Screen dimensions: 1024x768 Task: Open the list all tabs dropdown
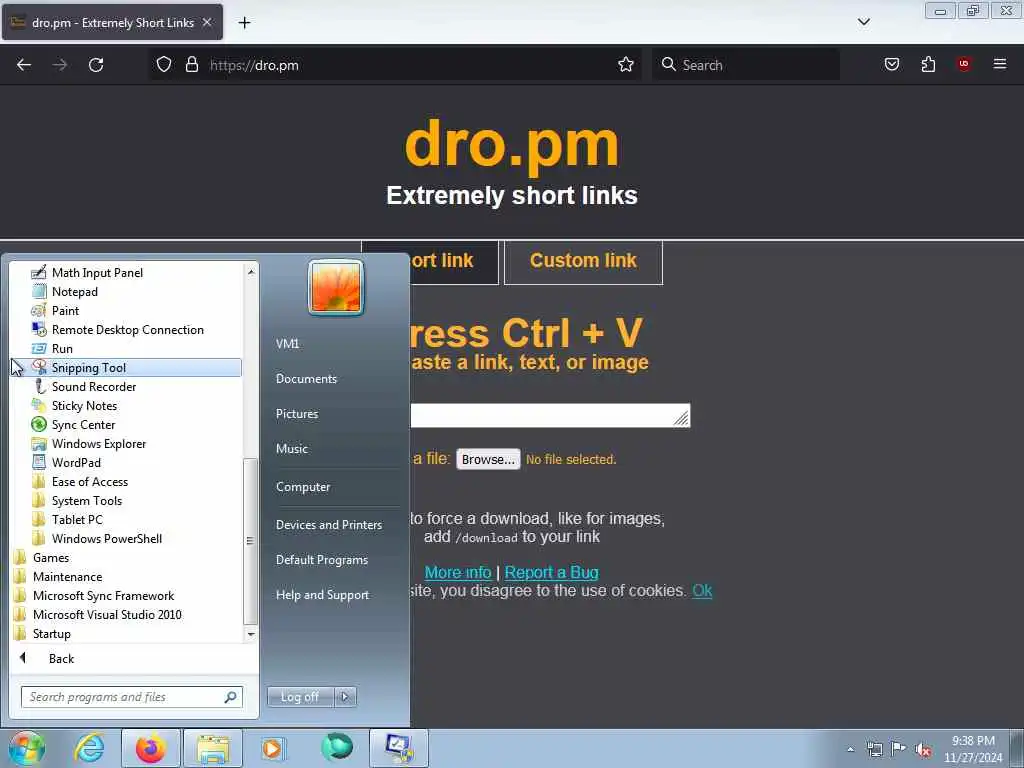coord(863,22)
